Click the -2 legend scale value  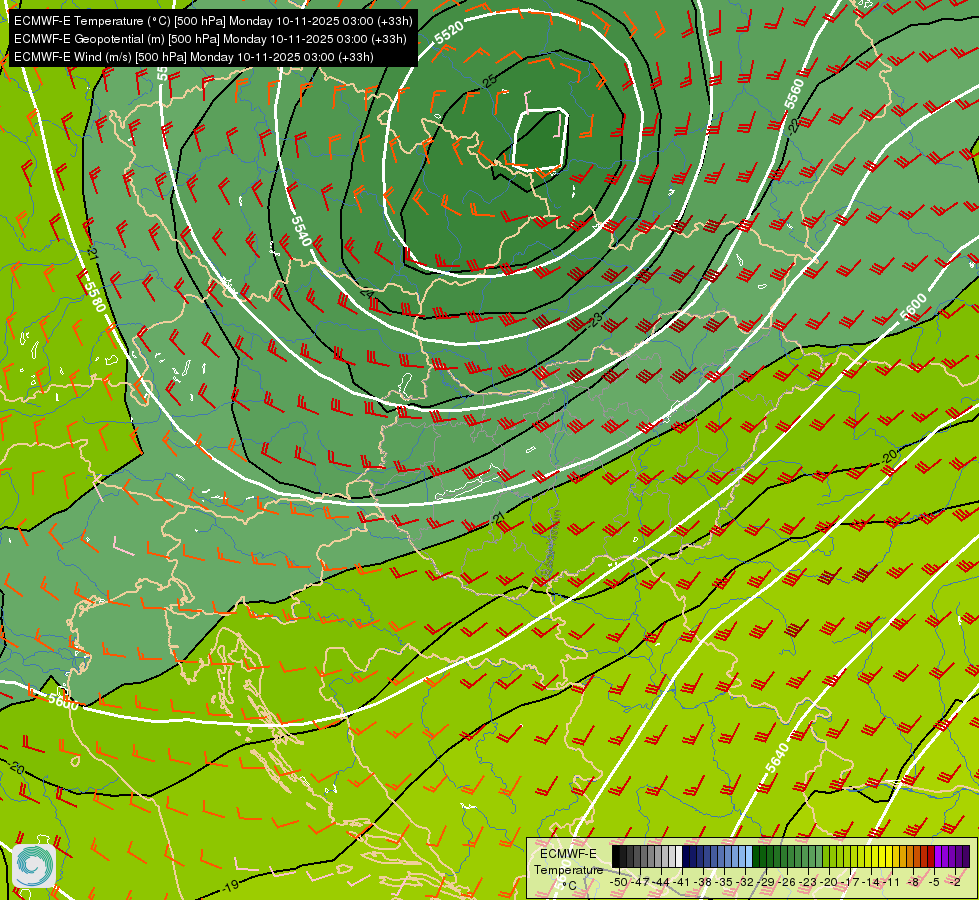click(955, 882)
